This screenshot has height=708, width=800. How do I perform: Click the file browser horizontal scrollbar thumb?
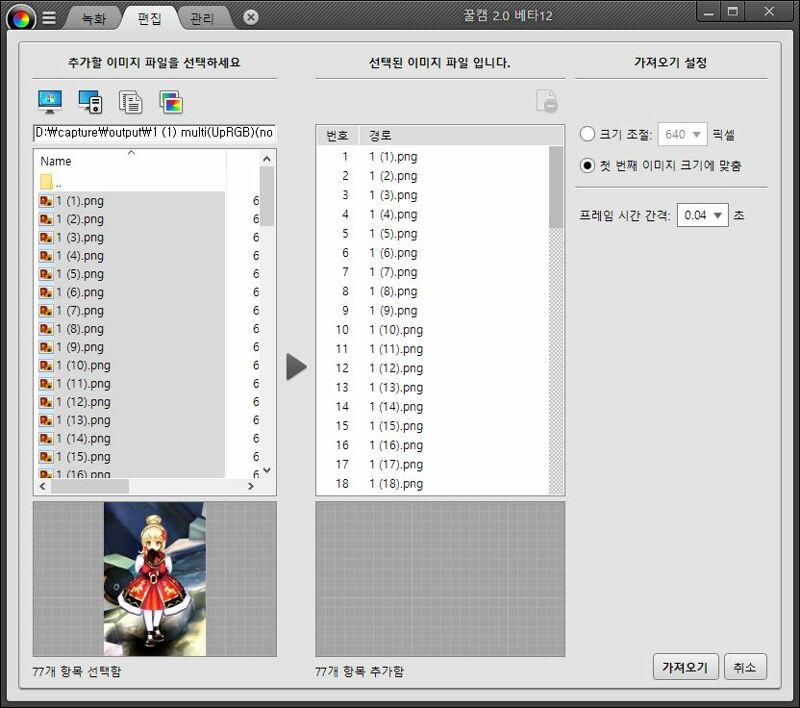[90, 487]
